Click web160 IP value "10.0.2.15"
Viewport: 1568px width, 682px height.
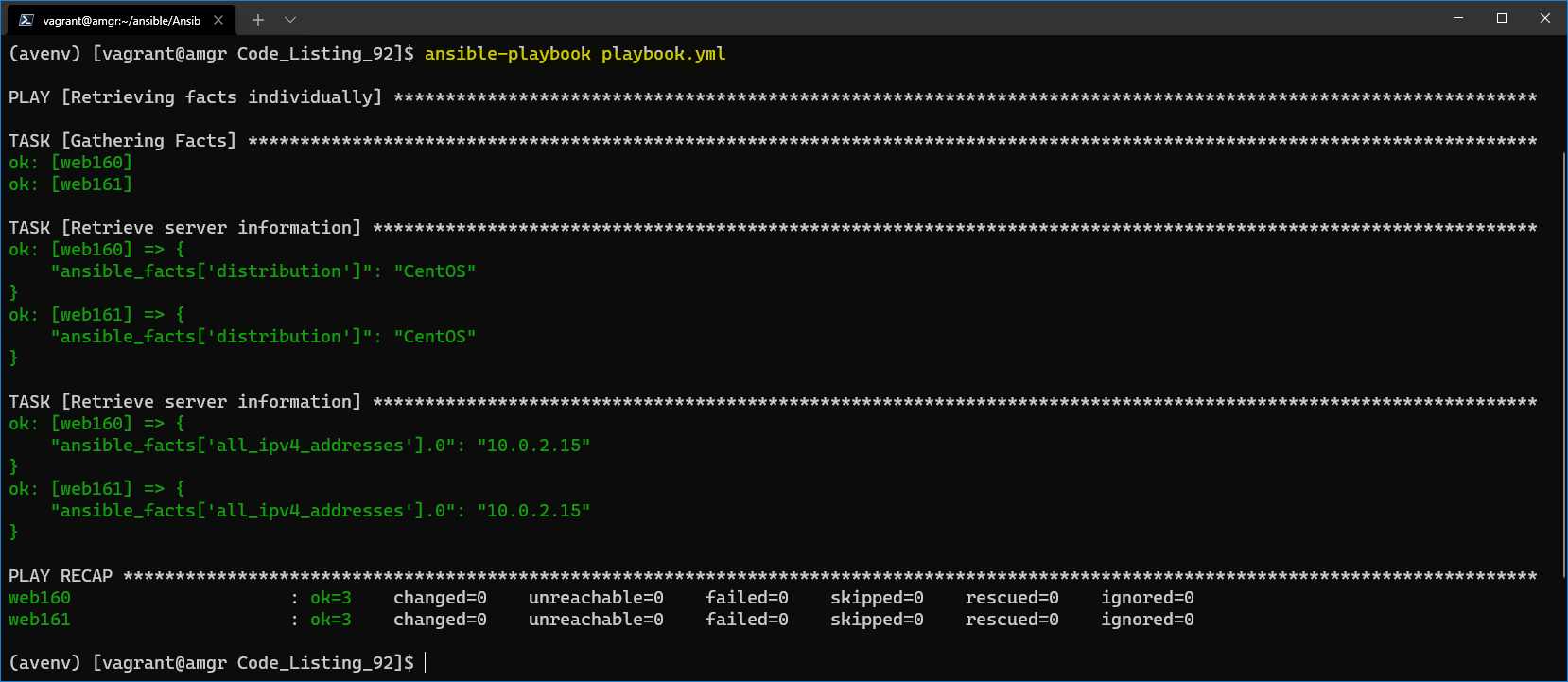tap(533, 446)
